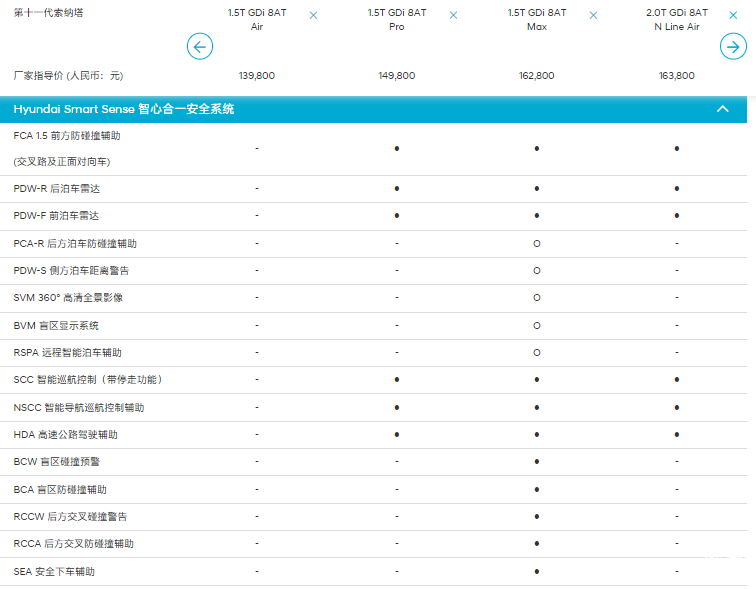This screenshot has height=589, width=756.
Task: Click the optional circle for PCA-R under Max
Action: [x=537, y=243]
